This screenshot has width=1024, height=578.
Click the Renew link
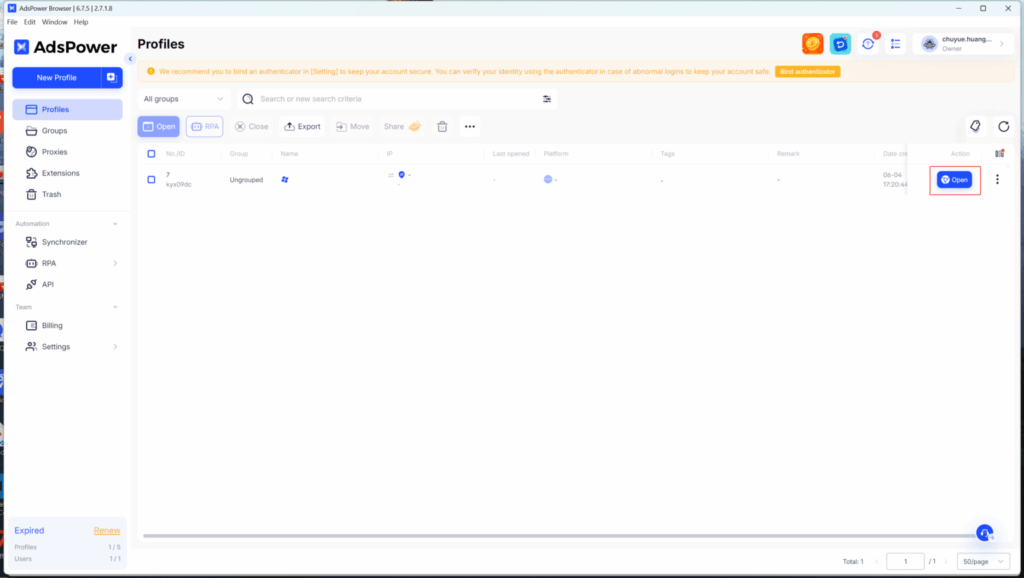(106, 531)
